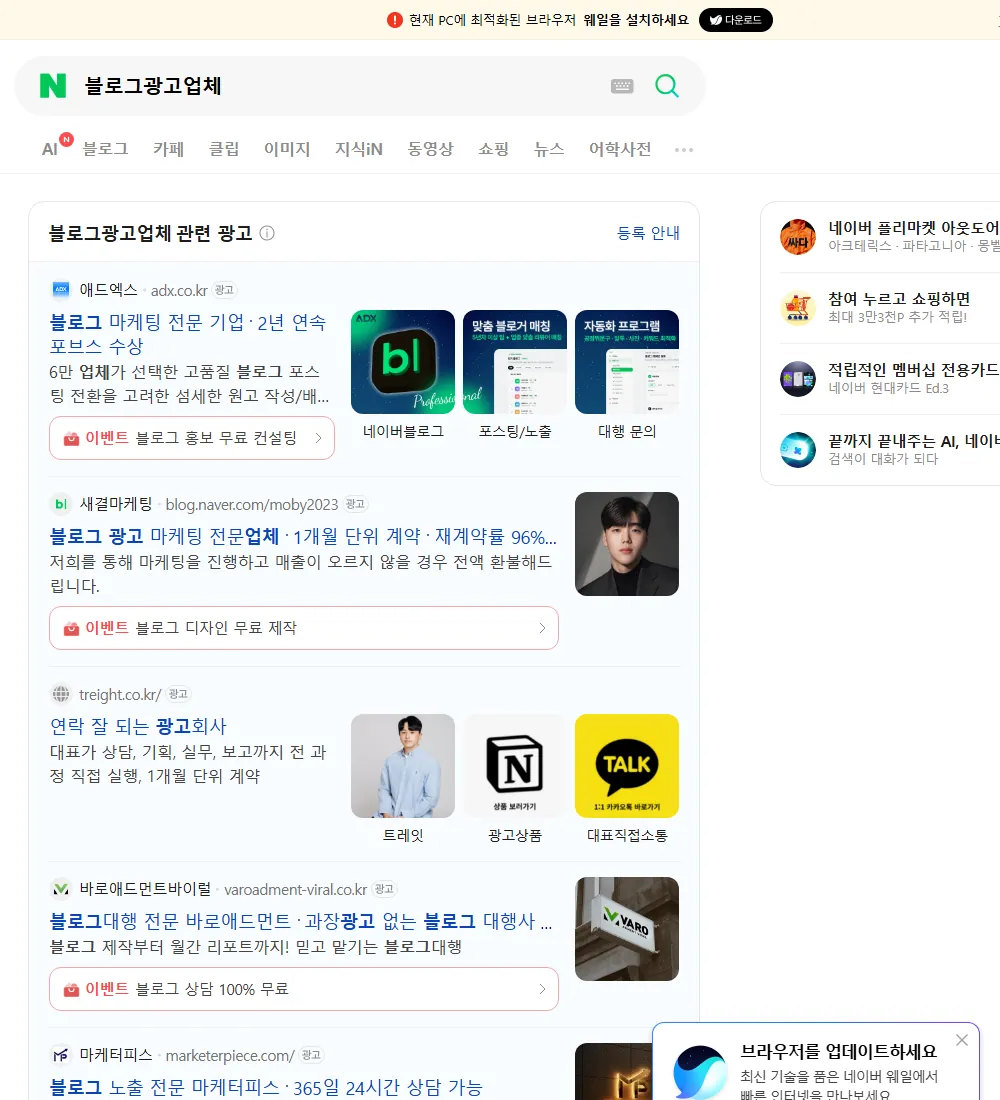Open the 광고상품 Notion thumbnail
The height and width of the screenshot is (1100, 1000).
point(515,766)
